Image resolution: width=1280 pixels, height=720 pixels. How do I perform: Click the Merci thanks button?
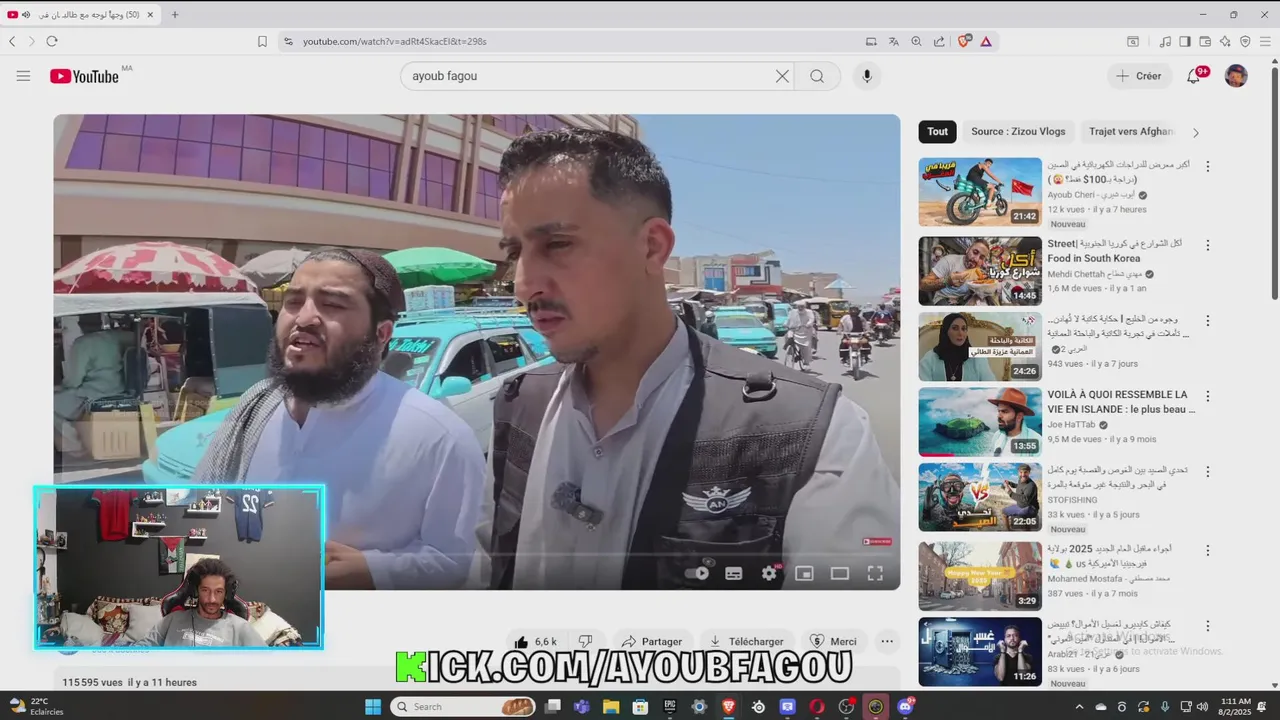pos(833,642)
